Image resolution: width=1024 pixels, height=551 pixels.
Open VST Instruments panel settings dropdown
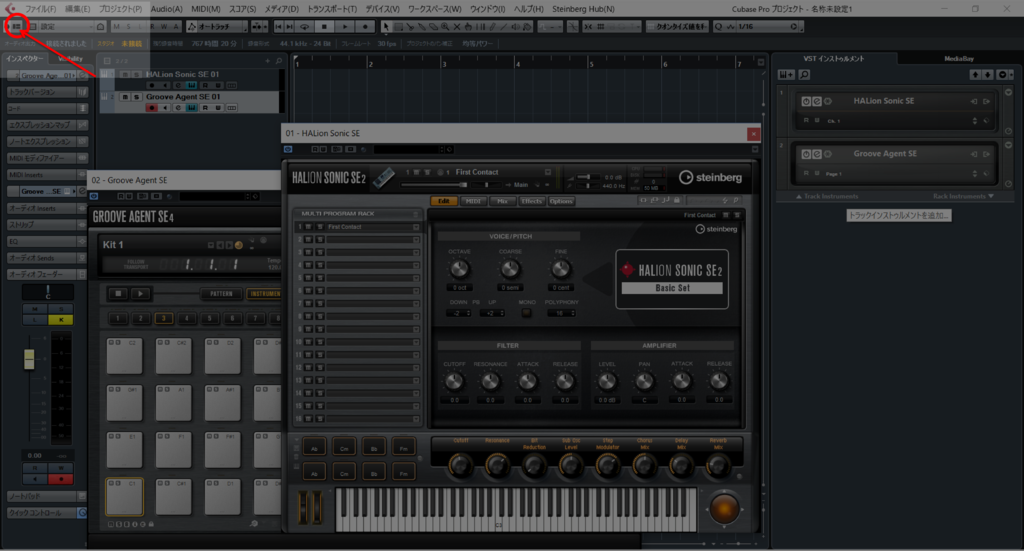click(1004, 75)
